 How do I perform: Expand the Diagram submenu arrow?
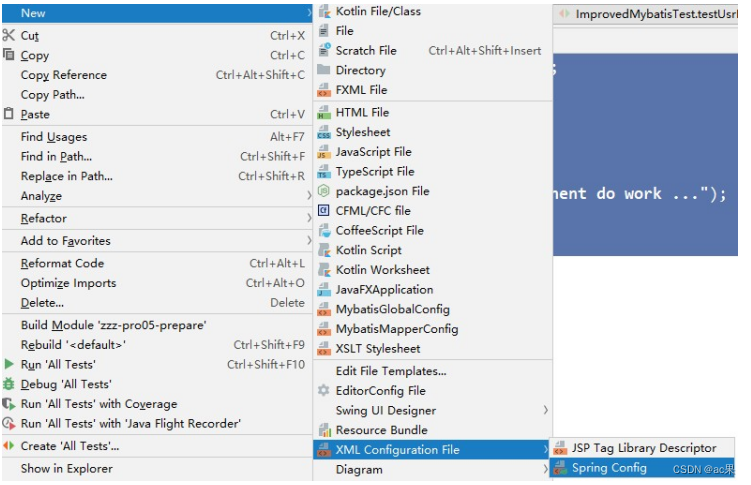(x=546, y=469)
